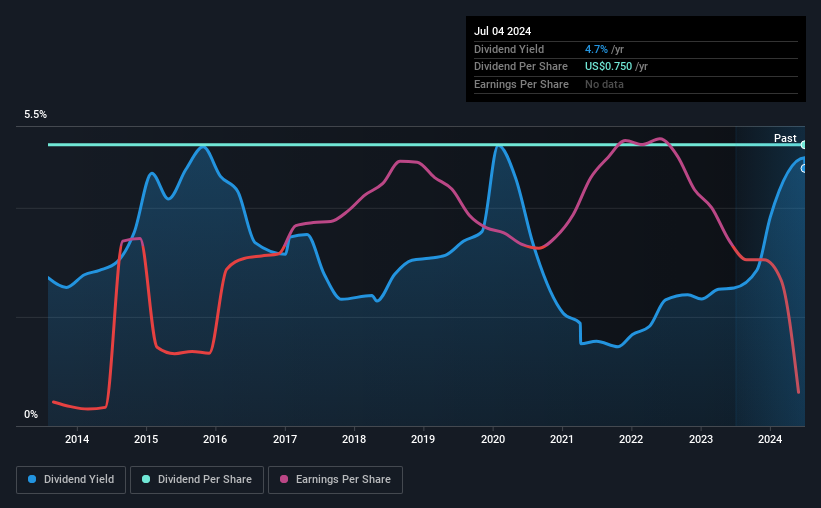
Task: Click the 5.5% y-axis label
Action: [35, 115]
